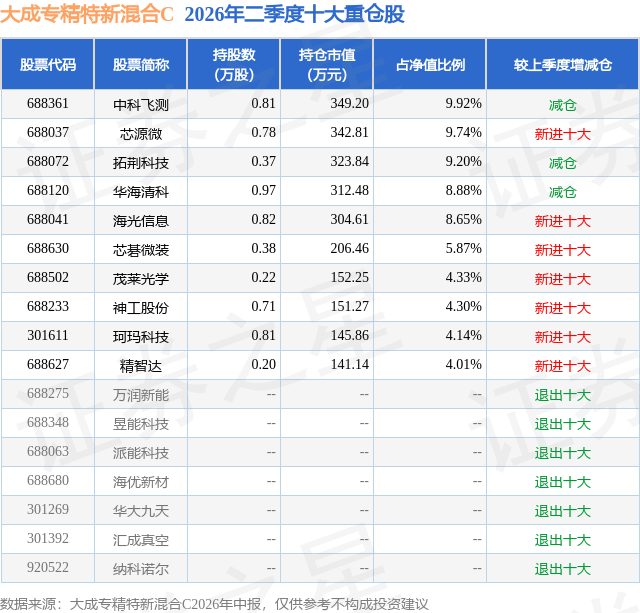Select stock code 301269
The width and height of the screenshot is (640, 613).
(48, 509)
